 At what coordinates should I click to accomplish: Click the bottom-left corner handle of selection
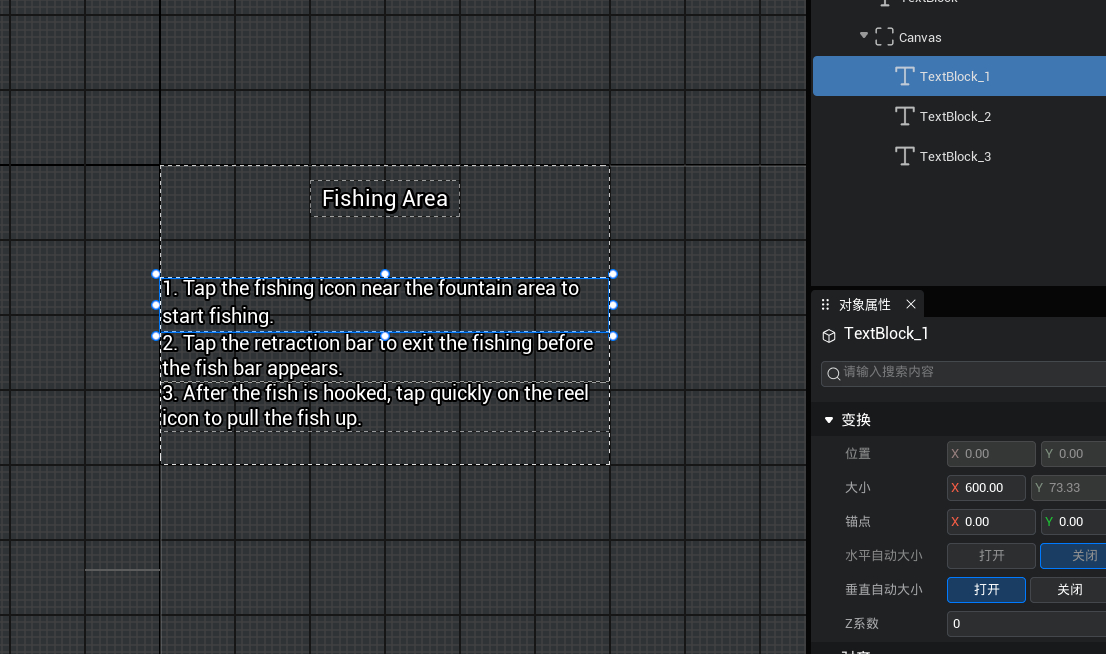pos(156,336)
